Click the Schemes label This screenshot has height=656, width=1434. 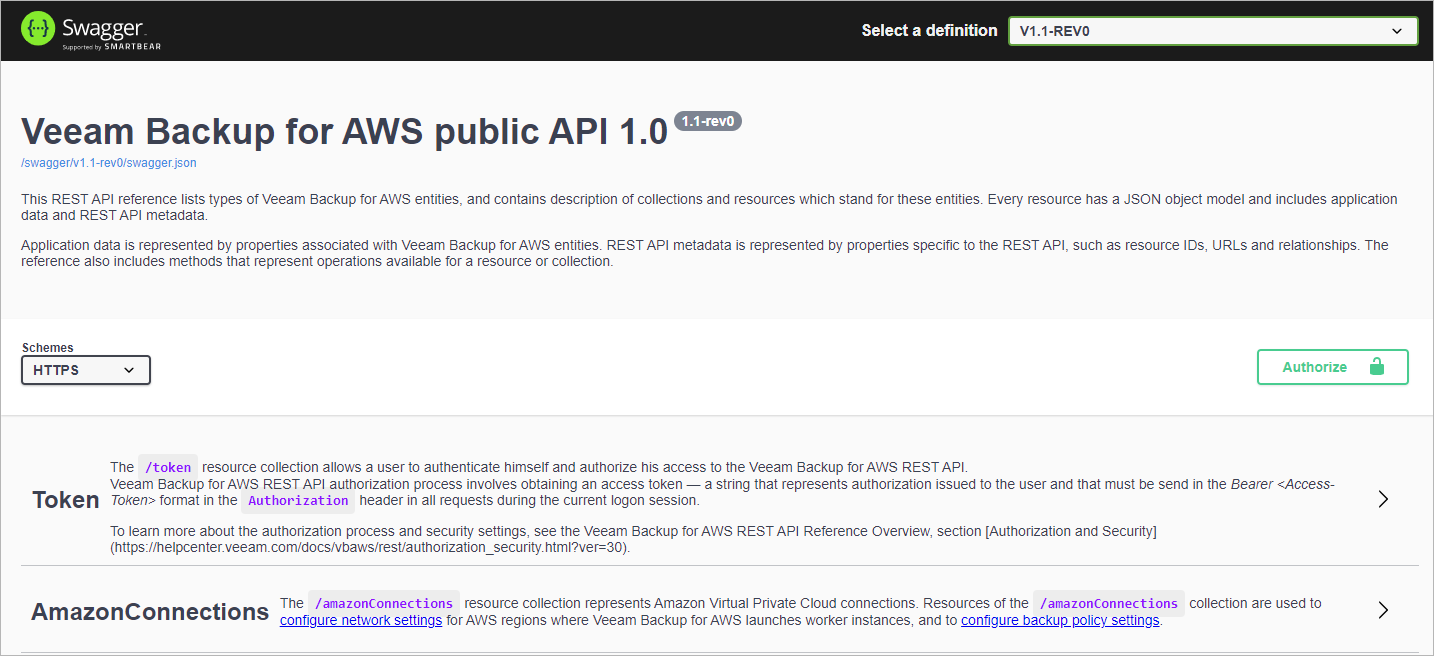coord(48,348)
